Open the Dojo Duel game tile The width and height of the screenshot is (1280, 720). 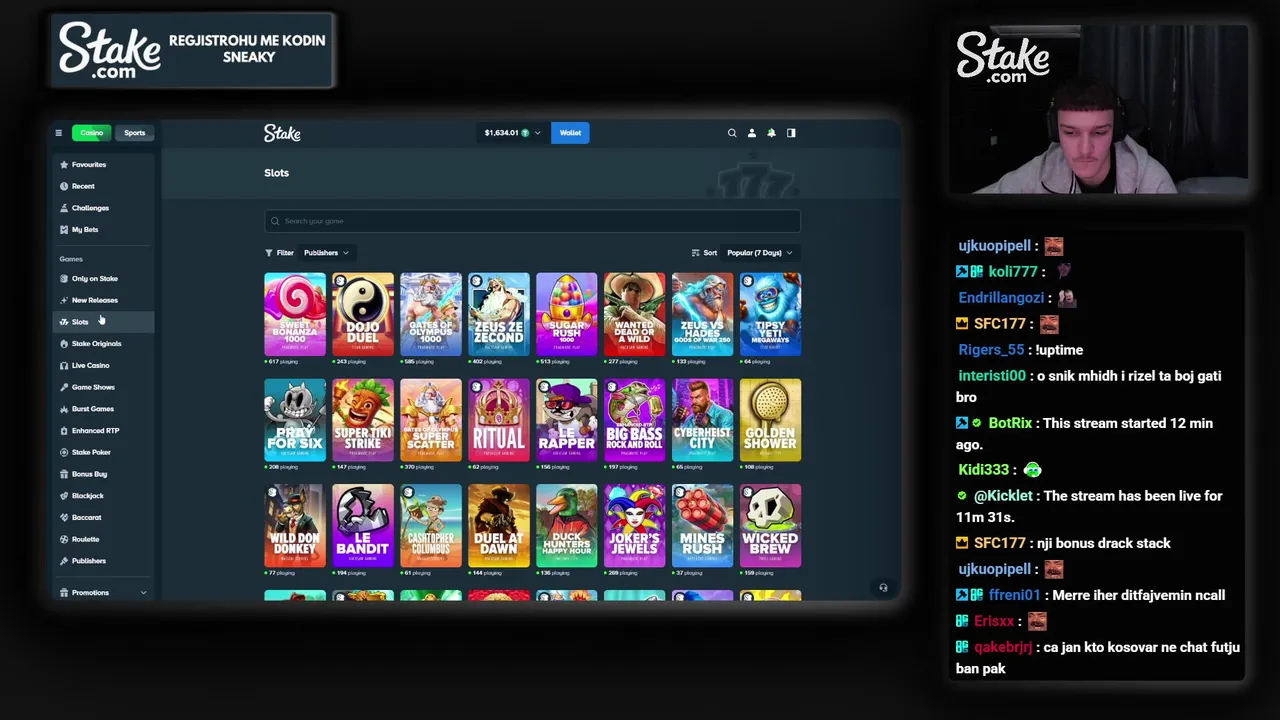point(363,314)
